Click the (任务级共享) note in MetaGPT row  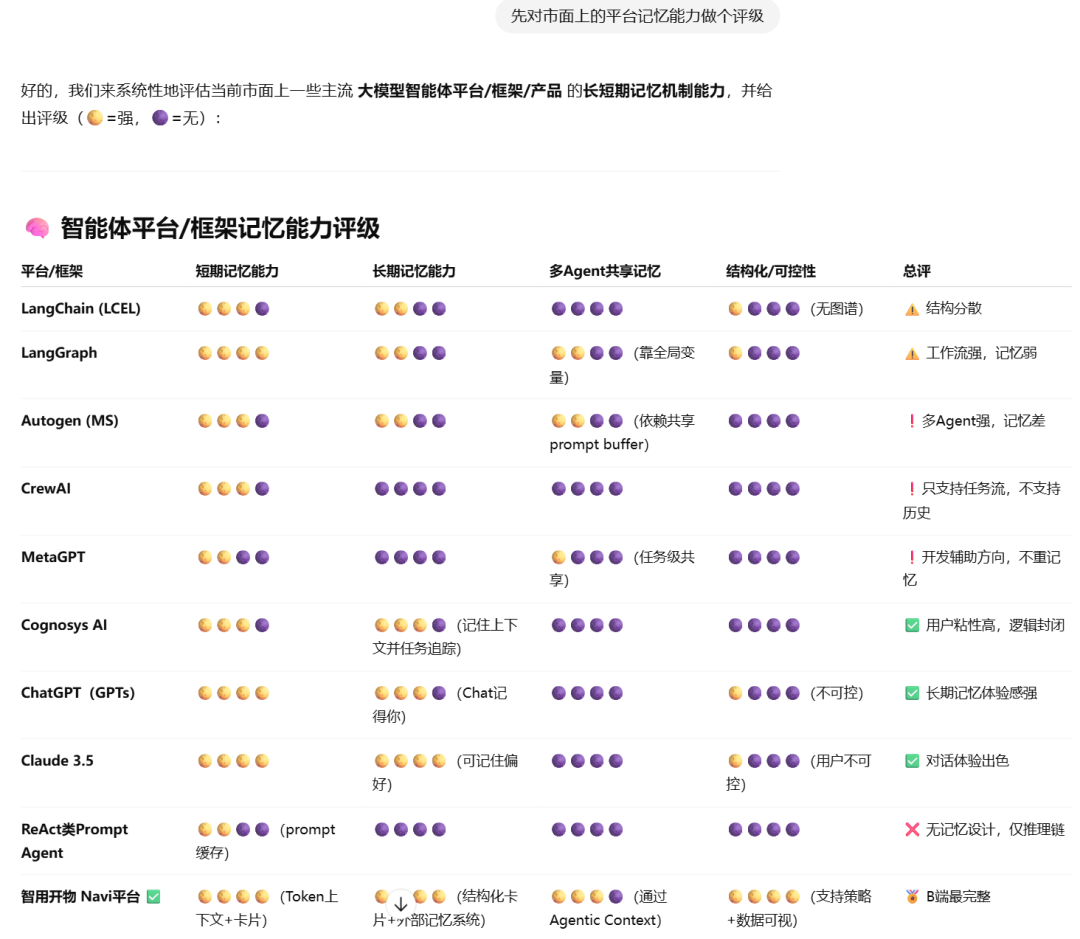coord(622,568)
